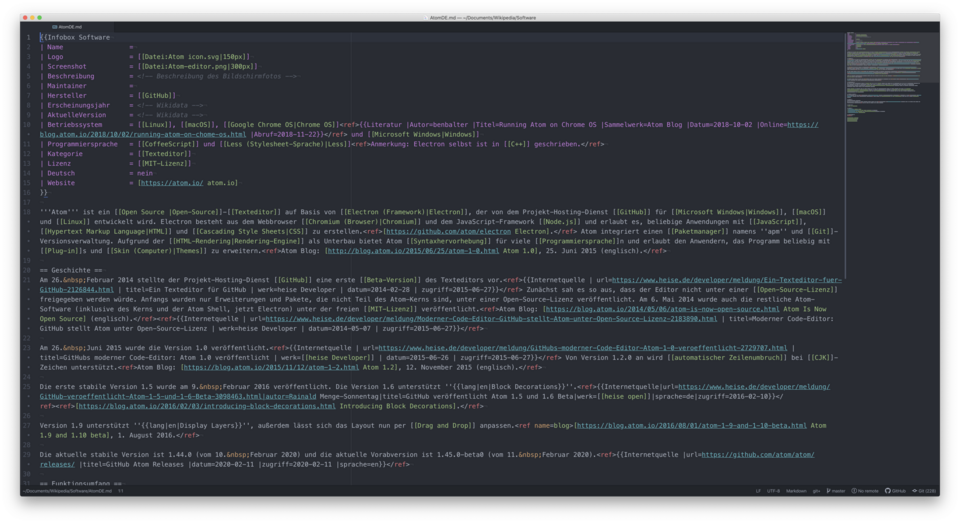Click the '[[MIT-Lizenz]]' value on Lizenz line
This screenshot has height=523, width=960.
pos(164,164)
